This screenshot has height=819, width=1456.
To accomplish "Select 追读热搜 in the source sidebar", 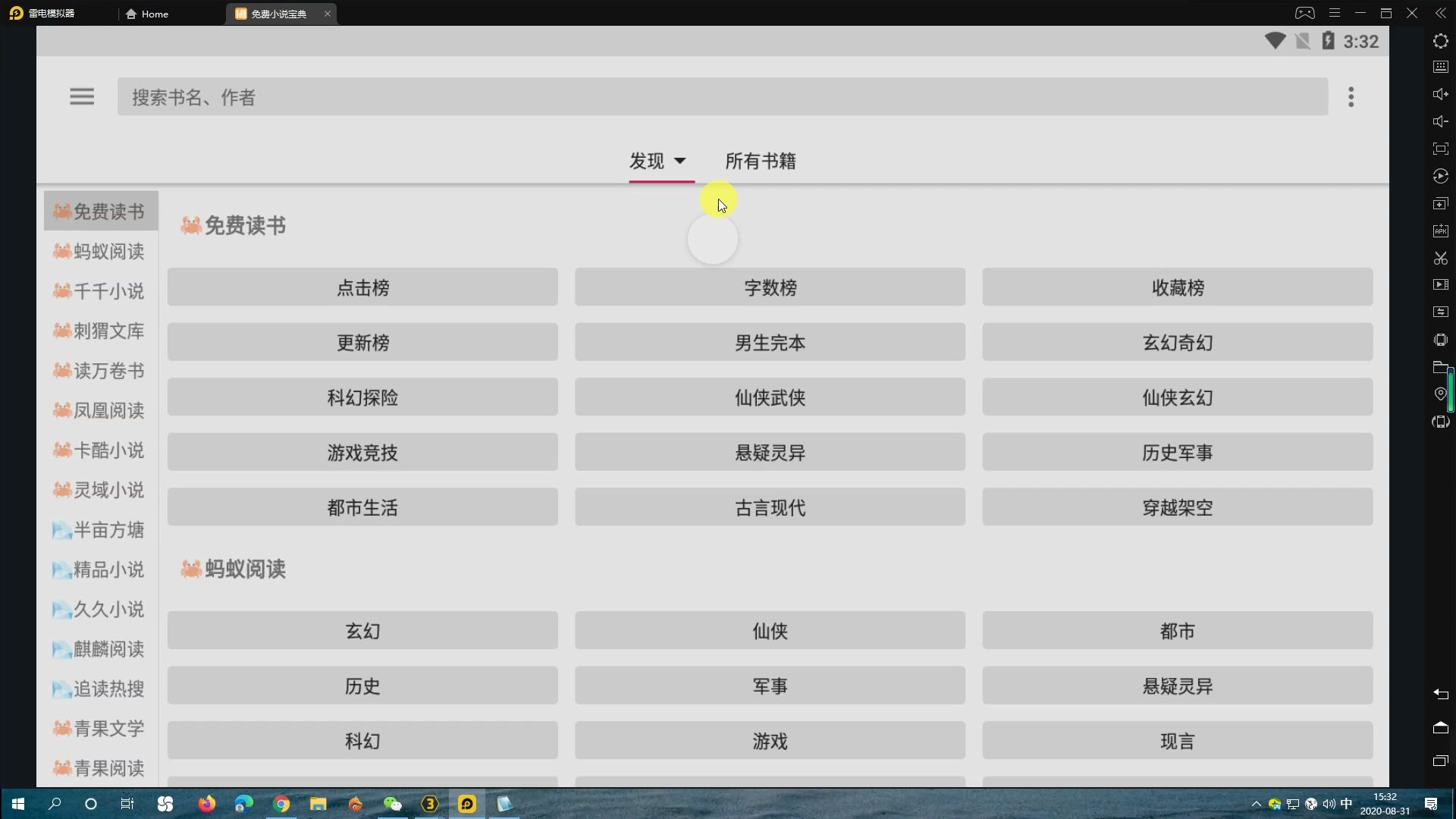I will point(101,689).
